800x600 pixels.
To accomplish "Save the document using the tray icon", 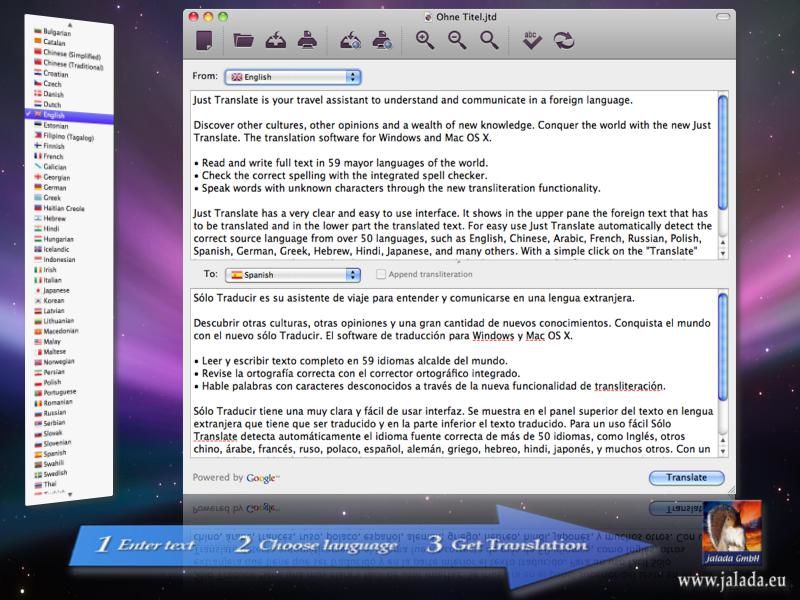I will coord(276,40).
